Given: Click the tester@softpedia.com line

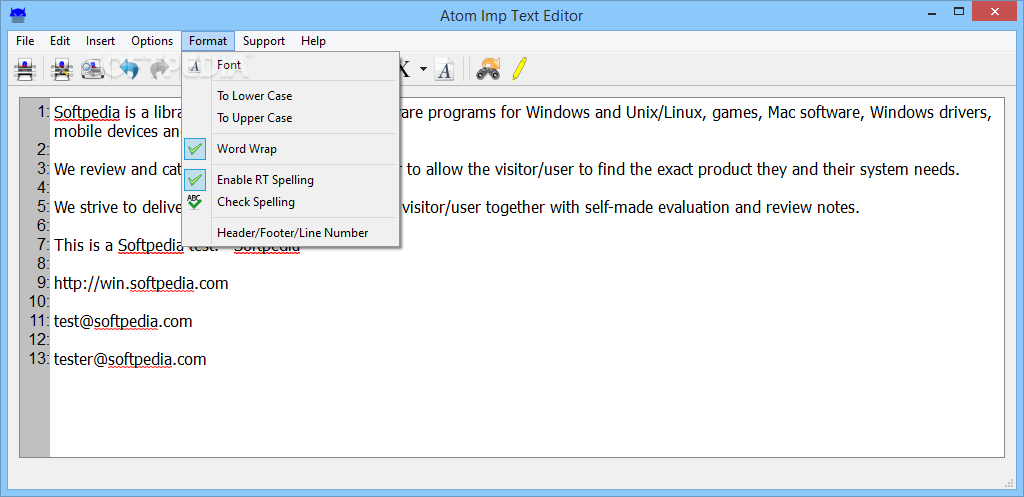Looking at the screenshot, I should [x=130, y=359].
